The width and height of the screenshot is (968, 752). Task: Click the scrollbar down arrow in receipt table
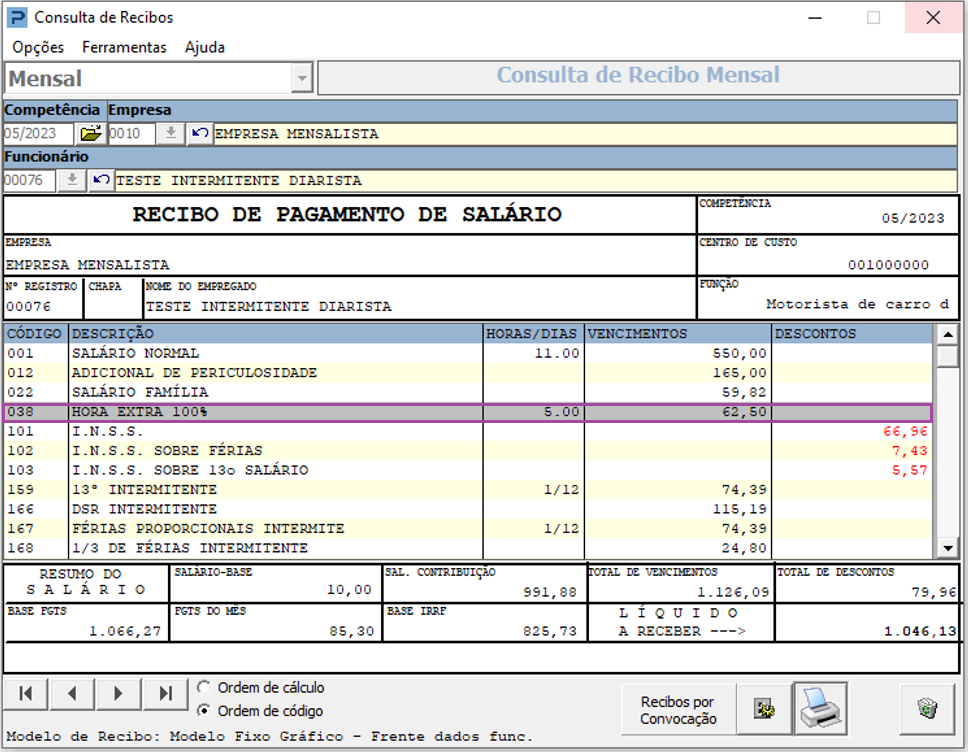947,547
